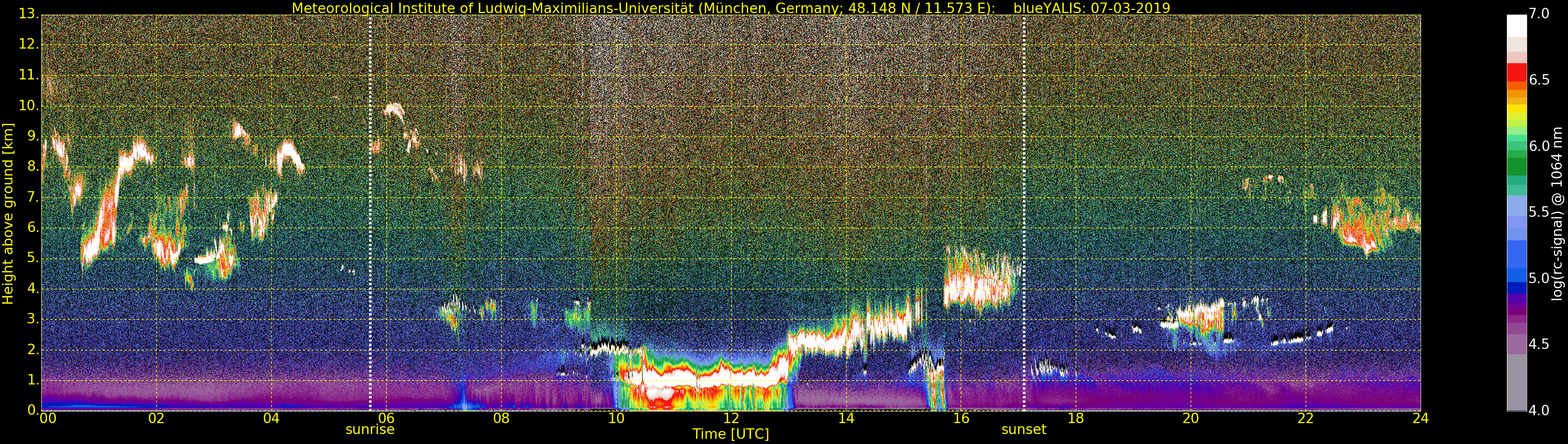Click the 20 time tick label

tap(1191, 418)
